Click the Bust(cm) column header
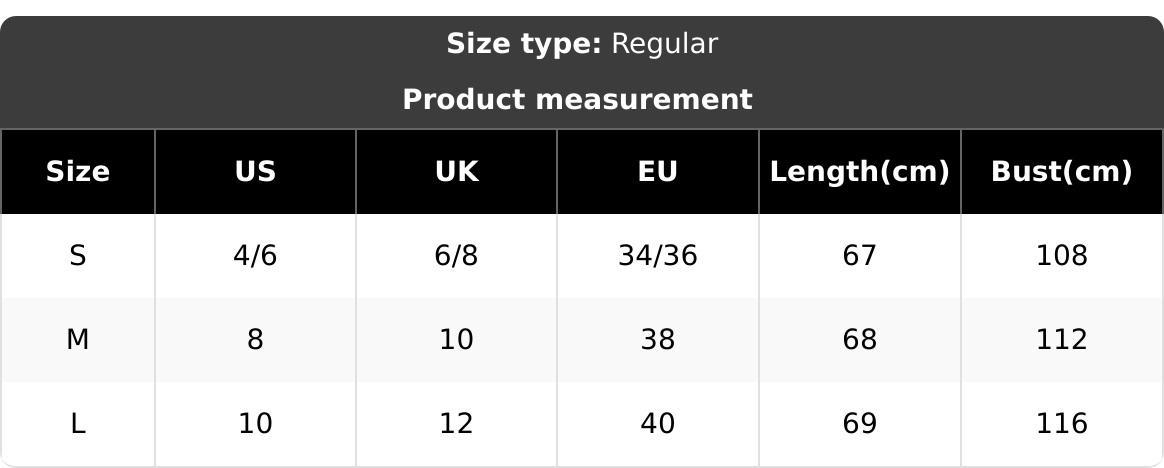Image resolution: width=1164 pixels, height=468 pixels. coord(1061,172)
